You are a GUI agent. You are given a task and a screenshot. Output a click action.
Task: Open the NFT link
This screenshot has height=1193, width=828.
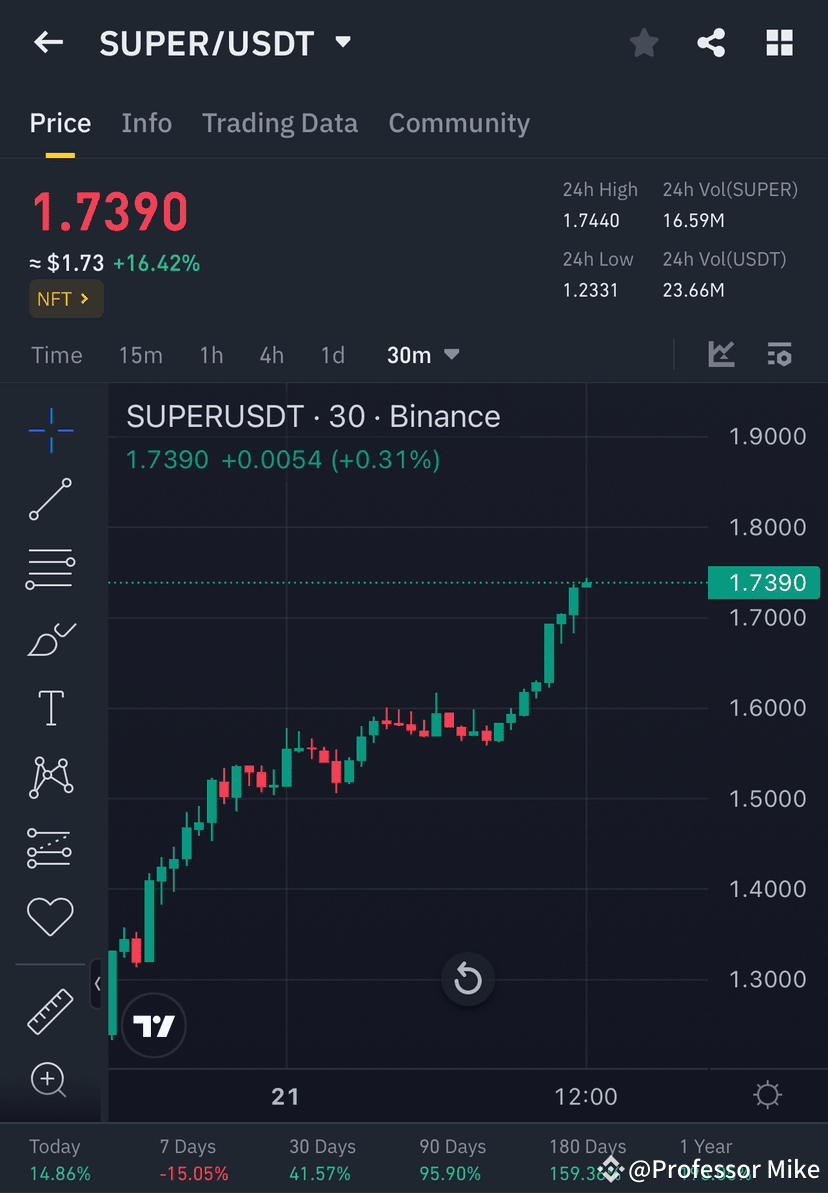pyautogui.click(x=66, y=298)
